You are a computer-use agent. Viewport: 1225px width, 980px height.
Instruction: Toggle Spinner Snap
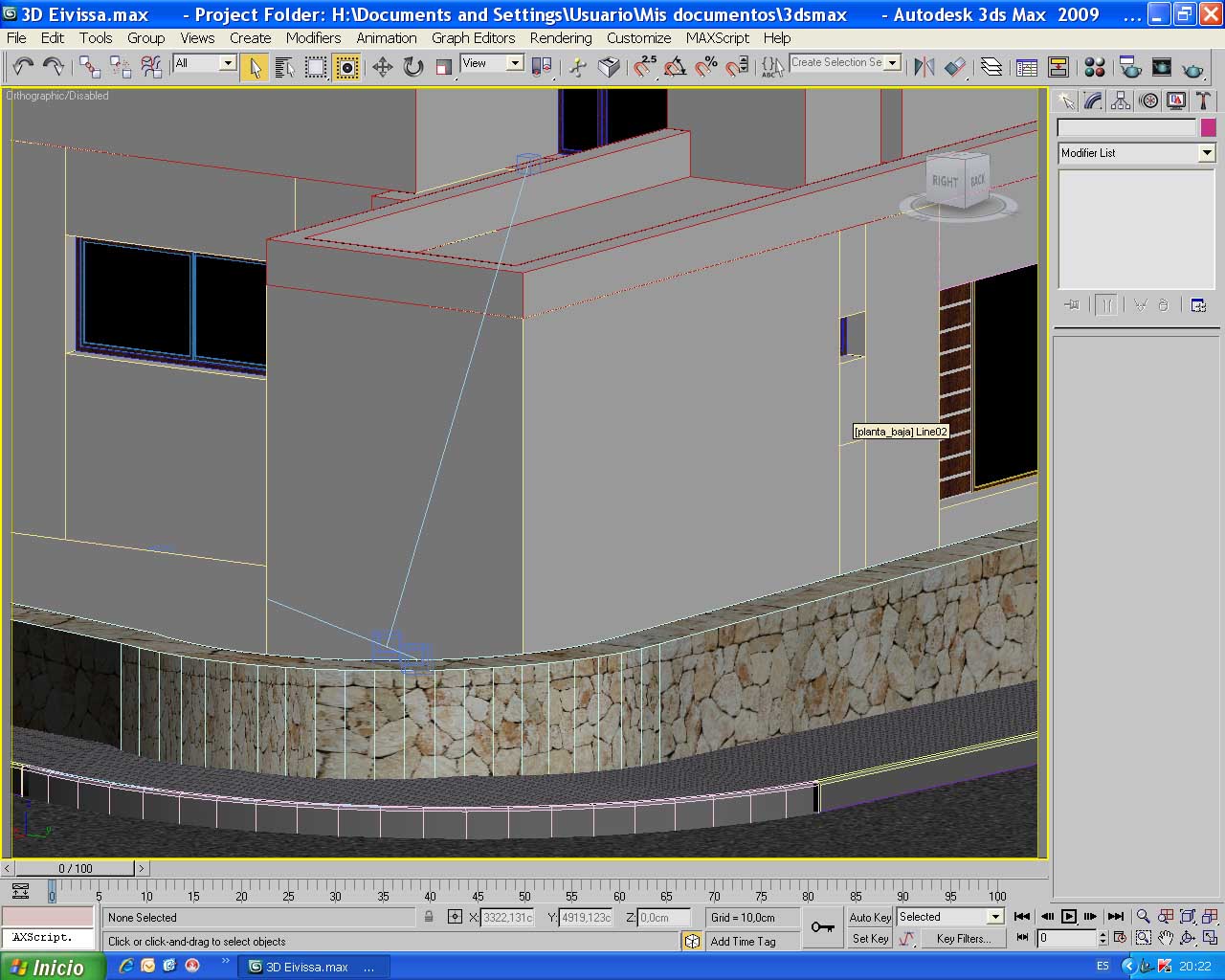(737, 66)
